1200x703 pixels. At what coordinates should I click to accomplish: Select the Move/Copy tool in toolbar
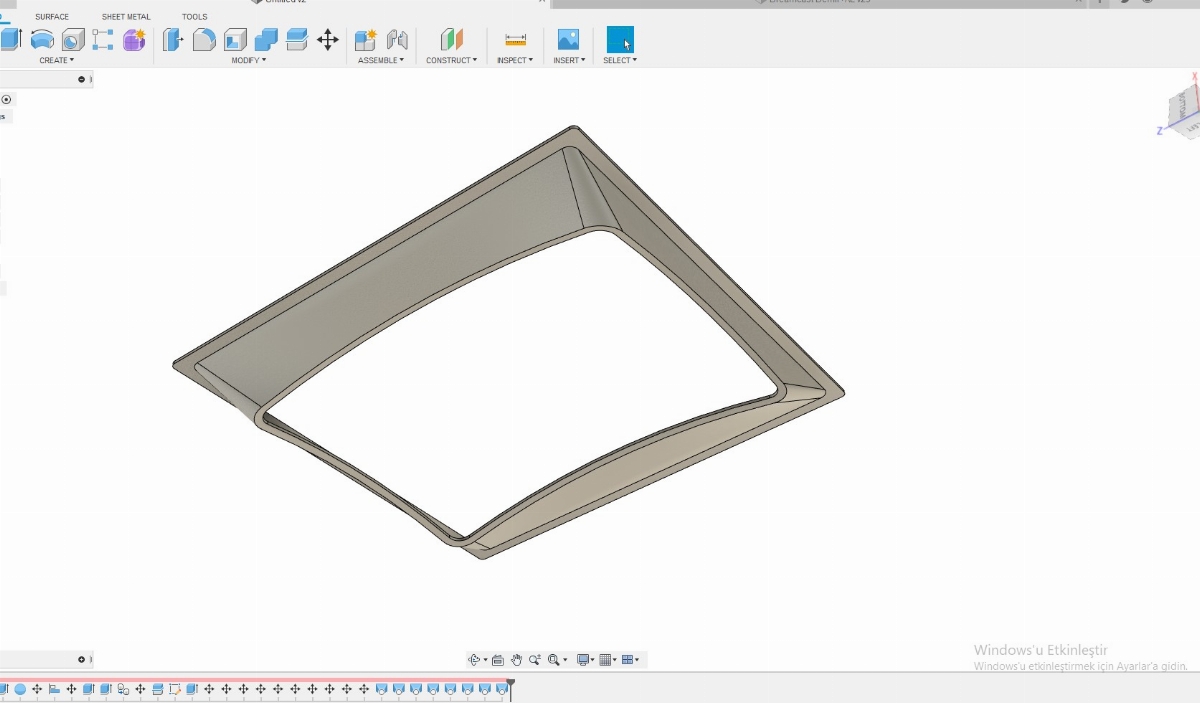coord(327,40)
